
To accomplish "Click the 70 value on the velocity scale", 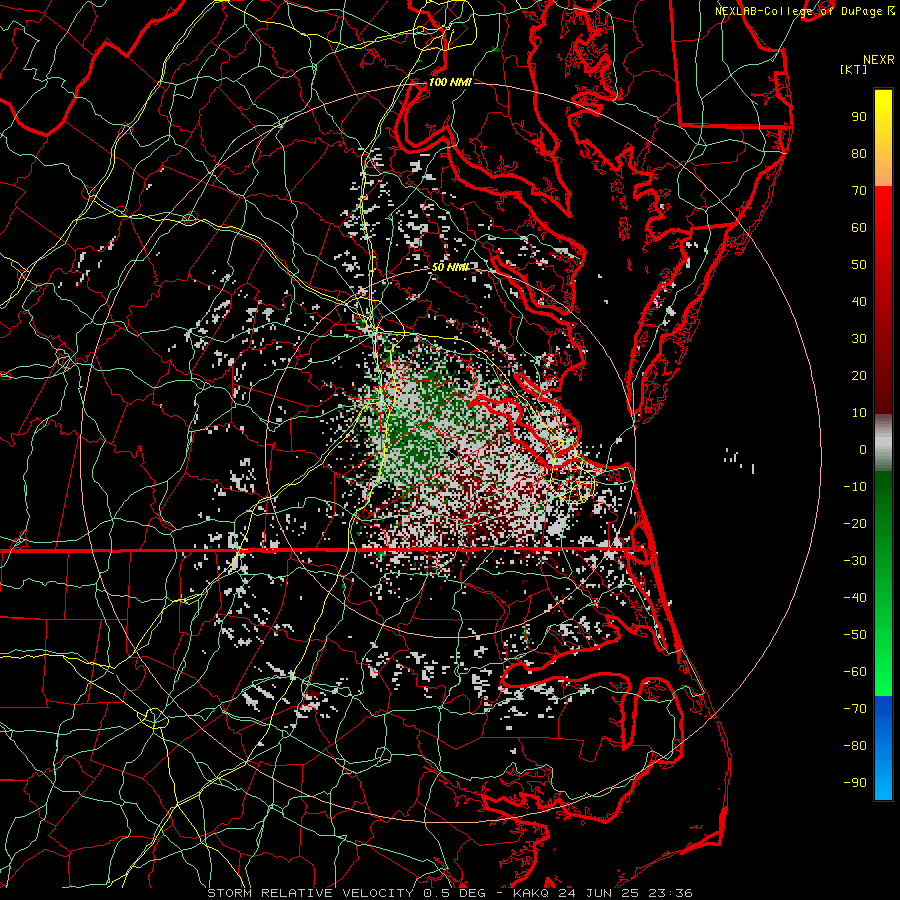I will point(859,191).
